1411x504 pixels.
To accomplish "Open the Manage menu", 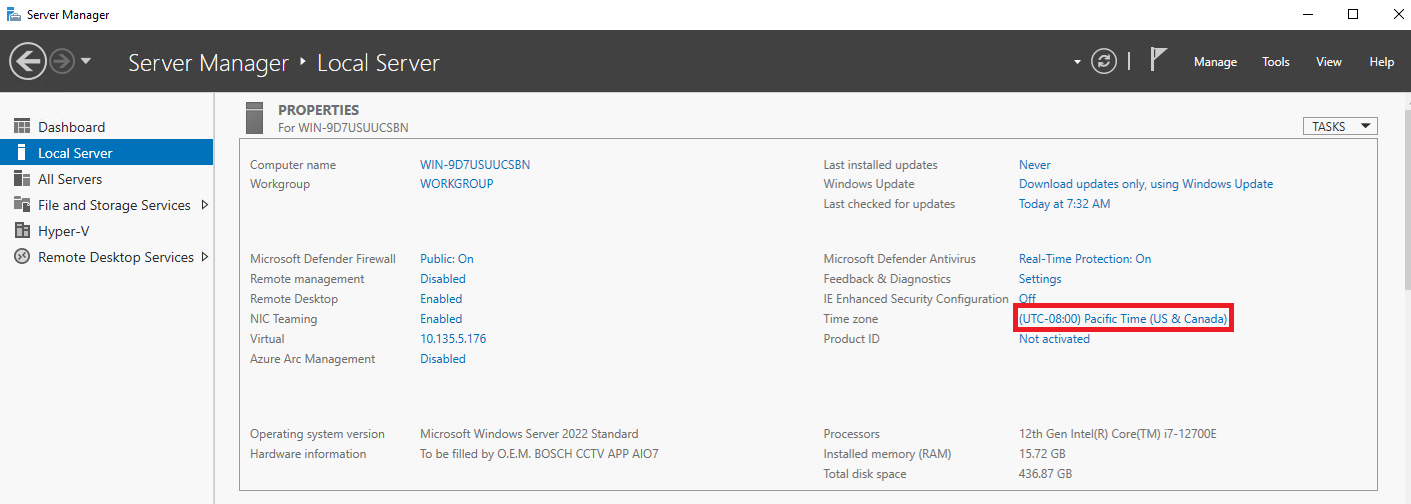I will click(1215, 62).
